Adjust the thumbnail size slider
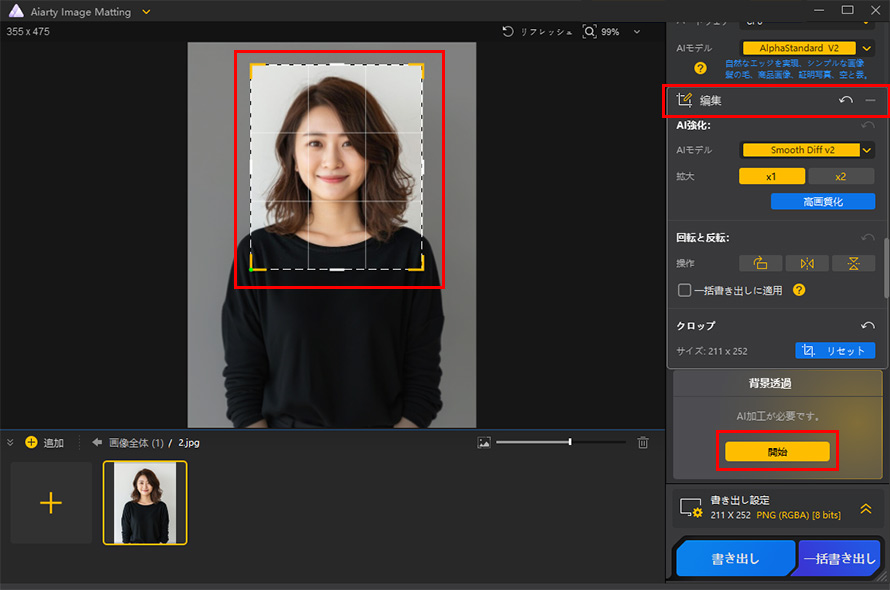 tap(568, 442)
